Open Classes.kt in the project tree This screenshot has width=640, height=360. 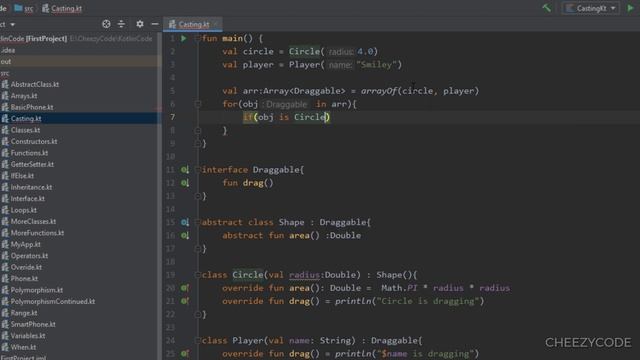click(25, 130)
